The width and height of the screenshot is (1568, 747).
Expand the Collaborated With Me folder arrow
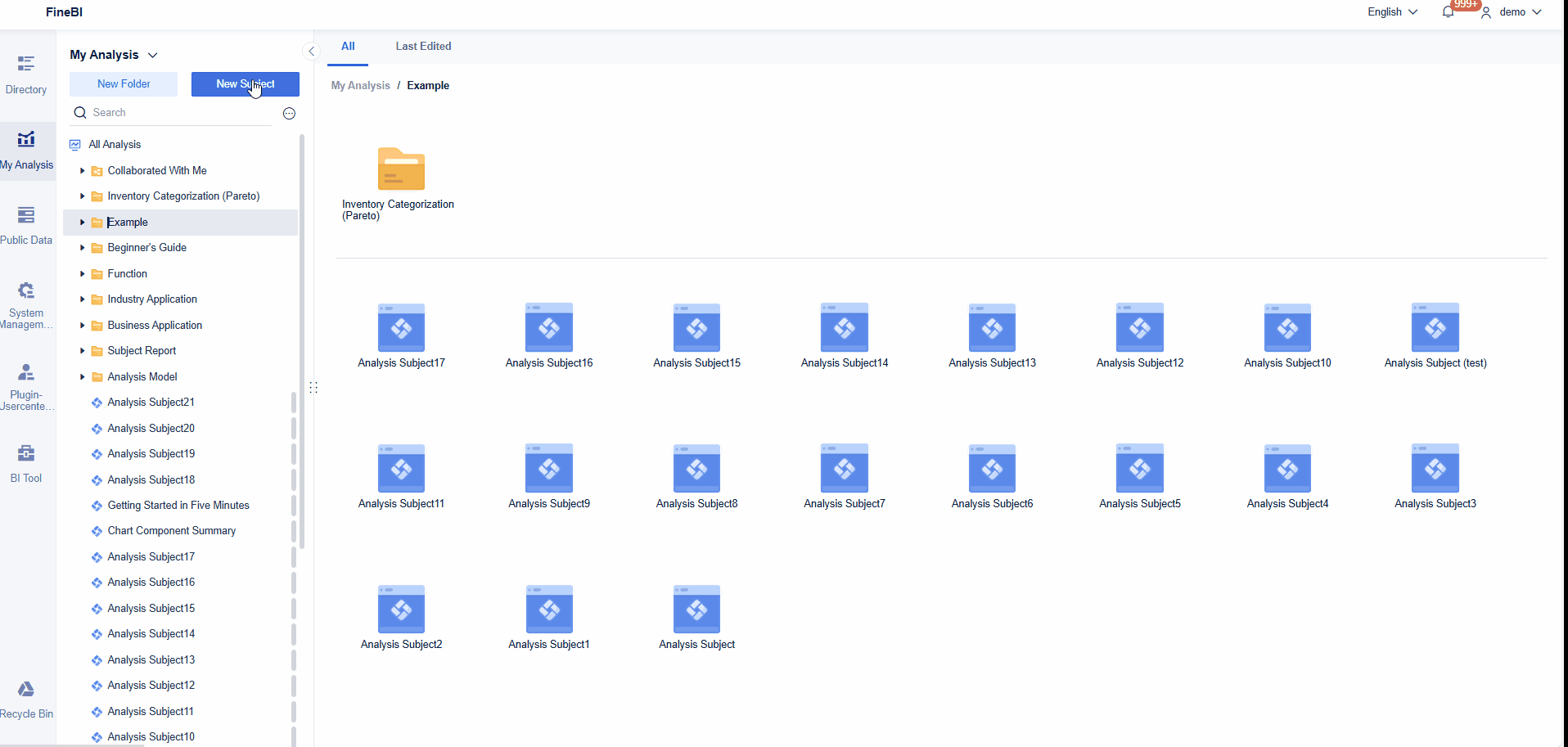tap(82, 171)
